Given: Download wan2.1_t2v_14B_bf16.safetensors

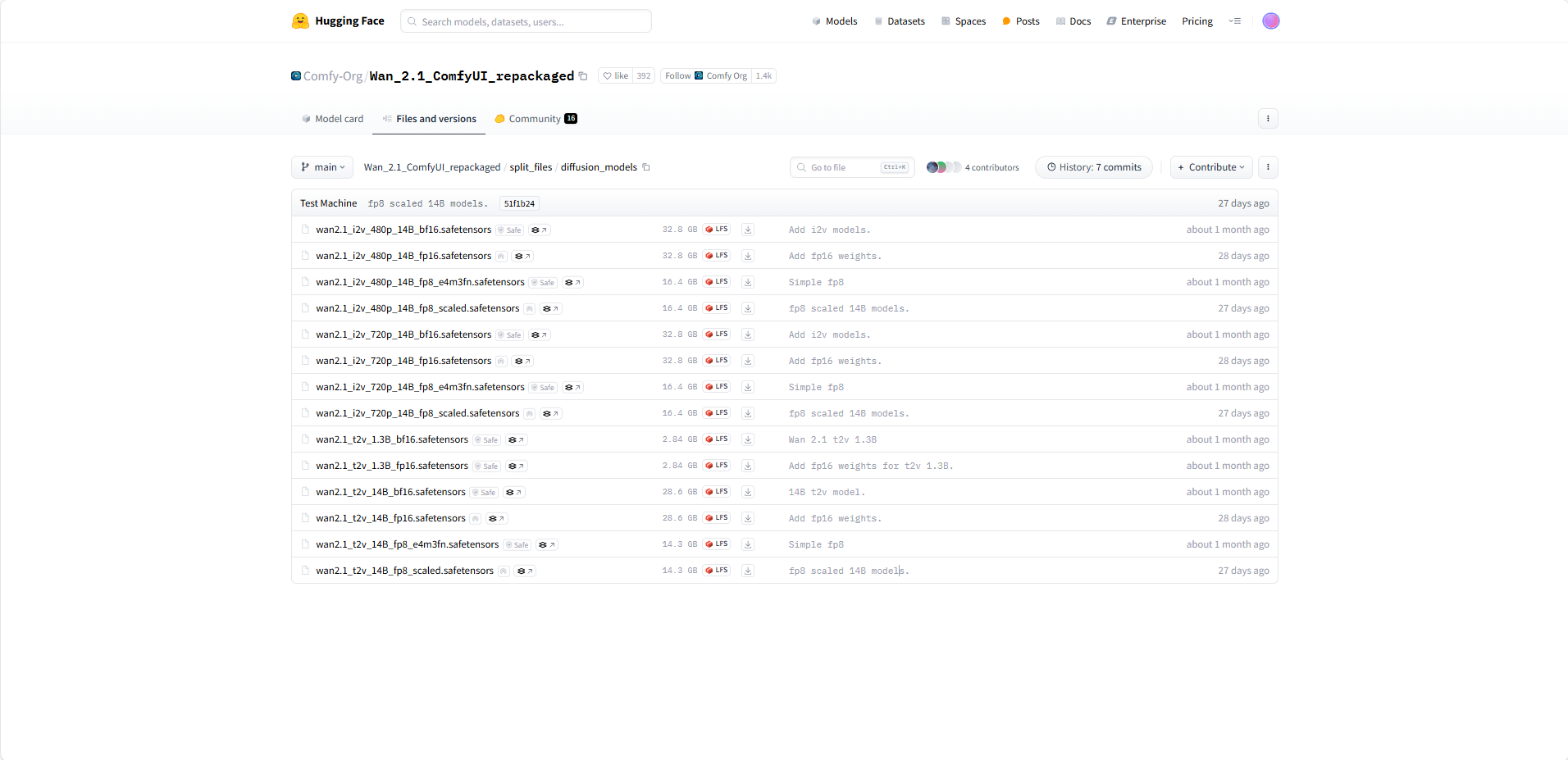Looking at the screenshot, I should pyautogui.click(x=748, y=492).
